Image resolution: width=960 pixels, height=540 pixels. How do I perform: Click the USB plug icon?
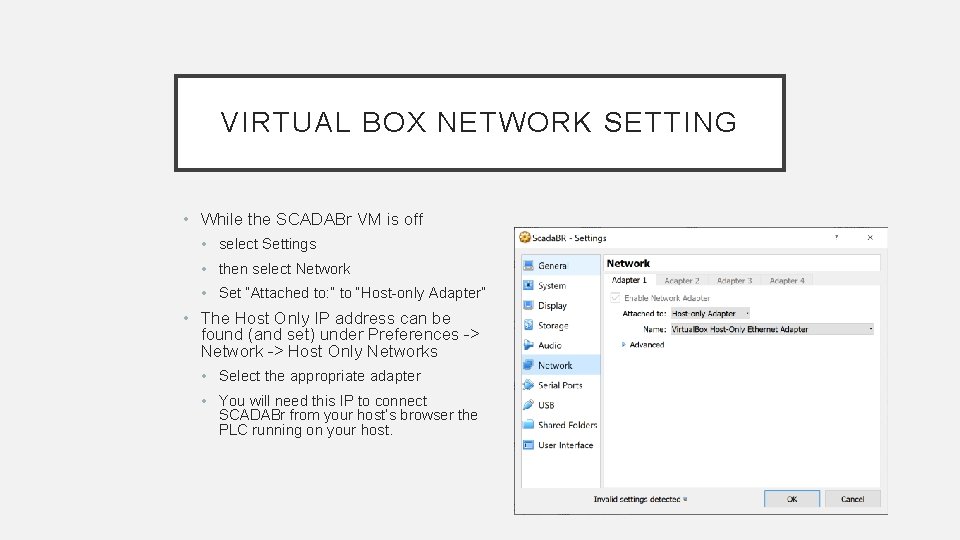[528, 405]
